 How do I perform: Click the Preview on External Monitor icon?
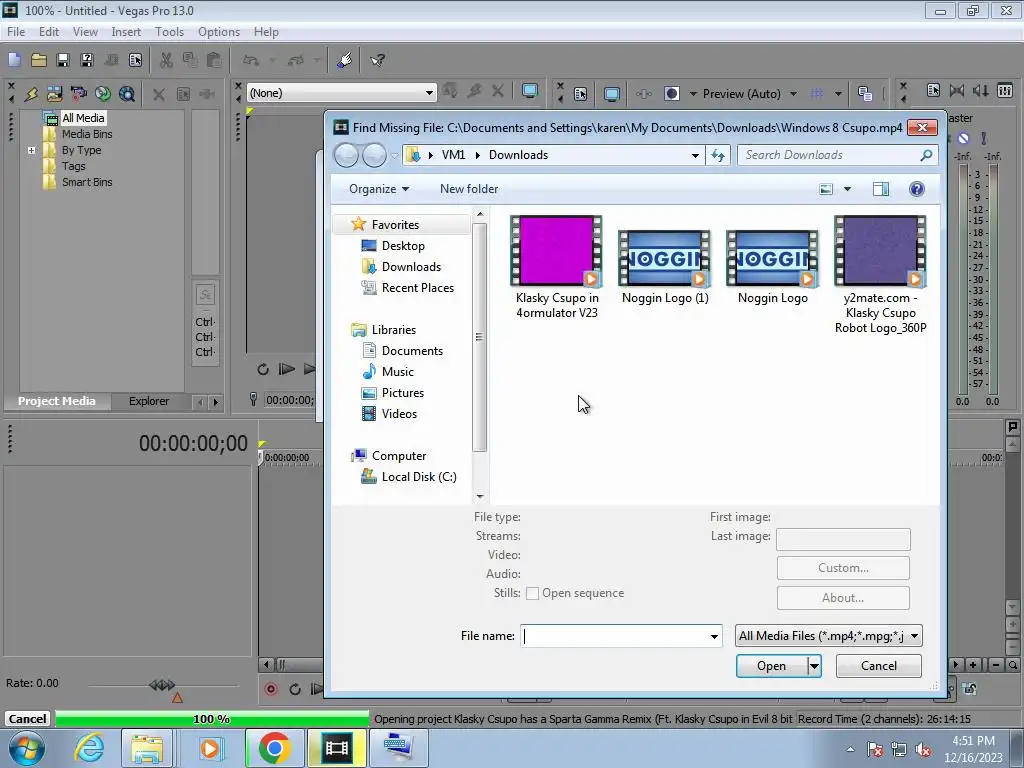(612, 94)
